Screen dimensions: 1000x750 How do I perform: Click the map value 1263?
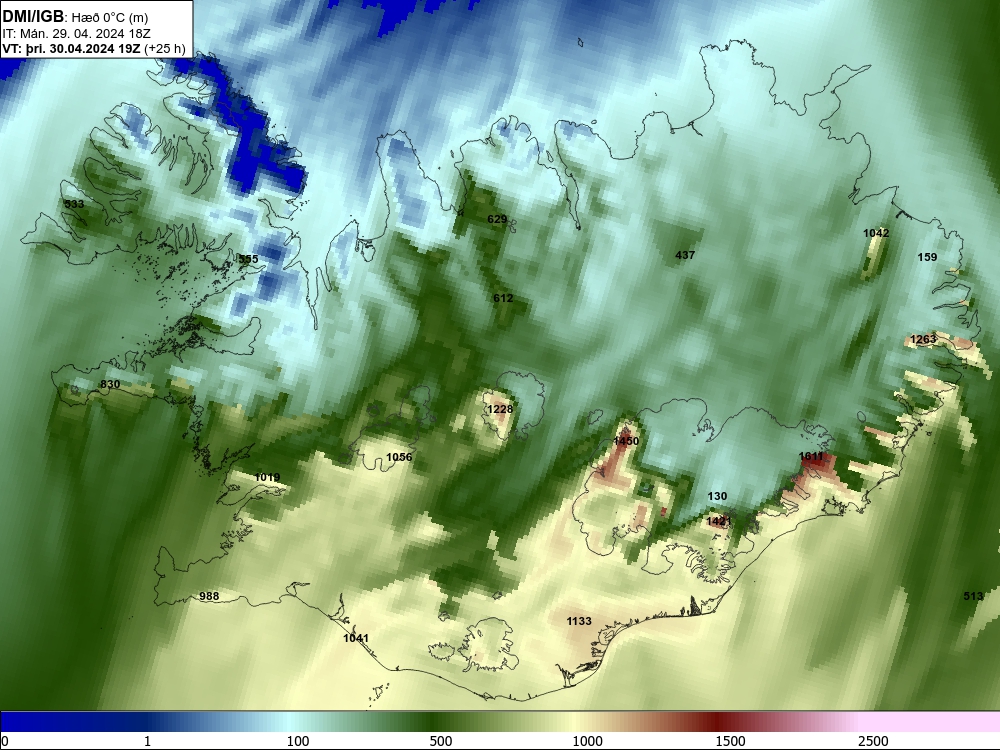tap(923, 339)
